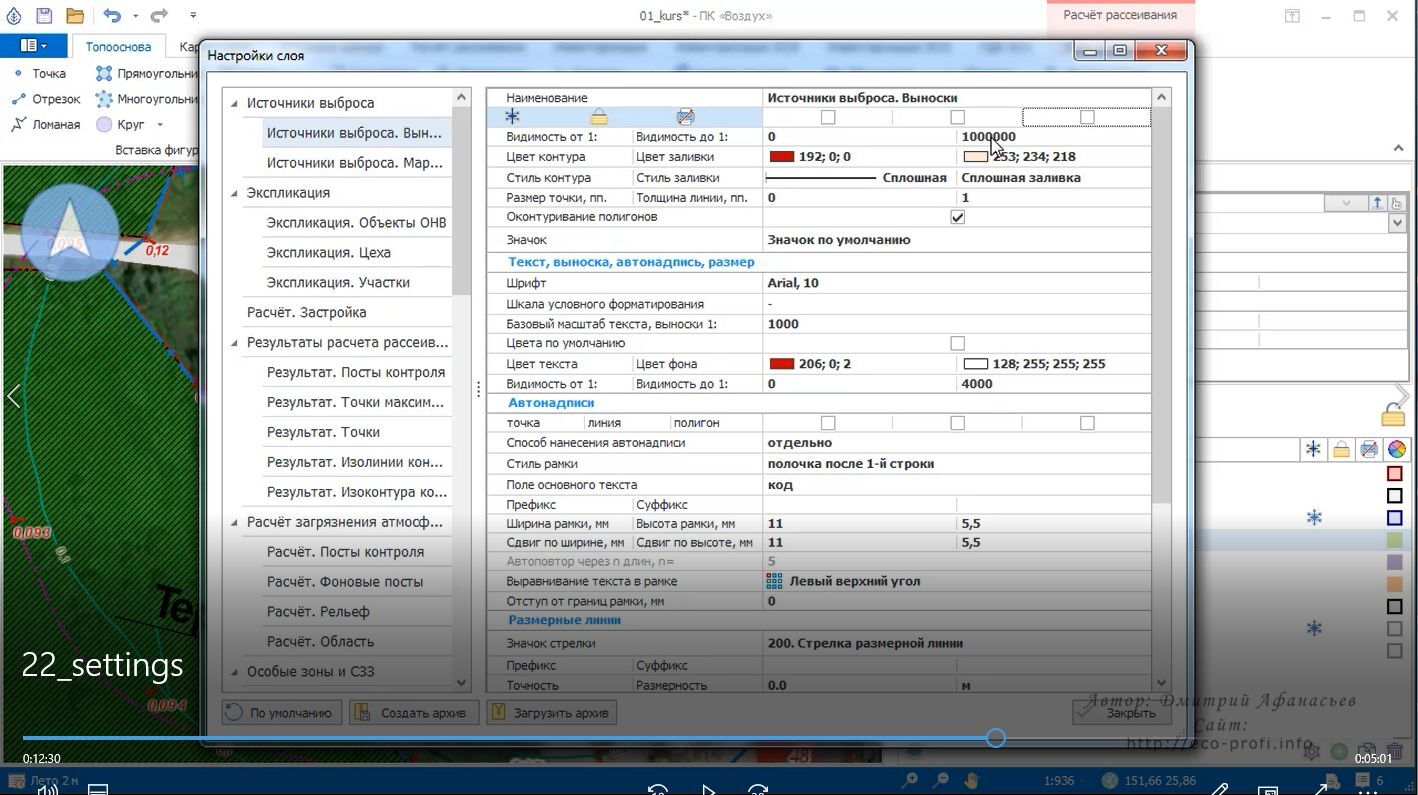Select the Круг circle tool

(x=121, y=125)
